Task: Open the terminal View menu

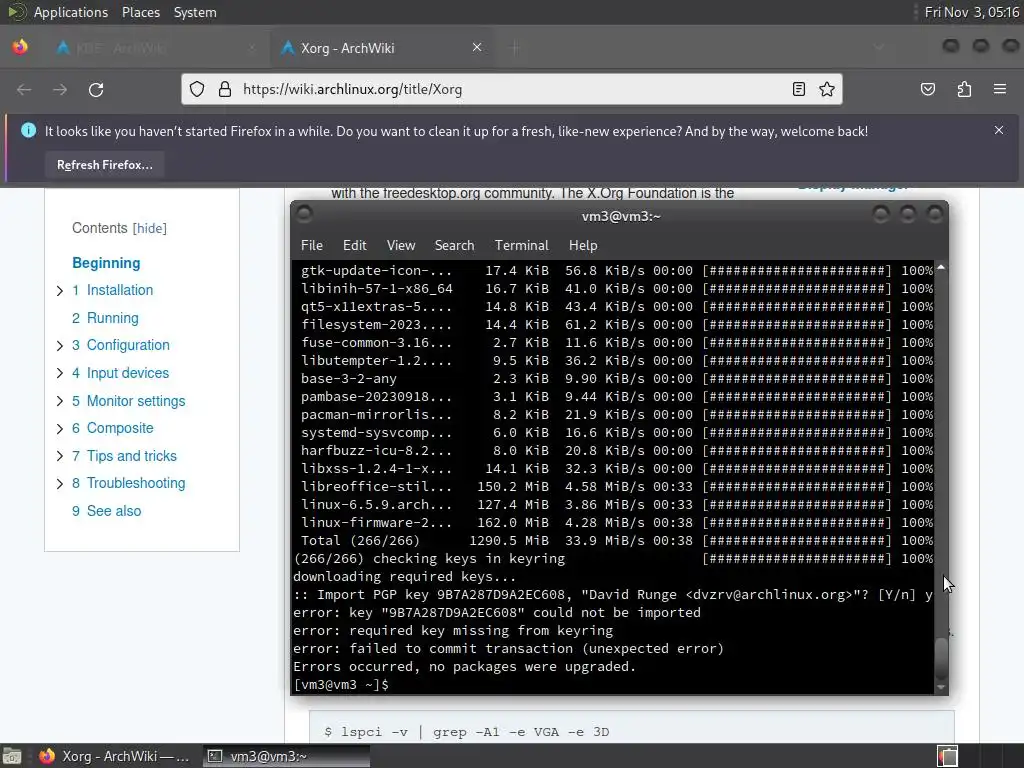Action: coord(400,246)
